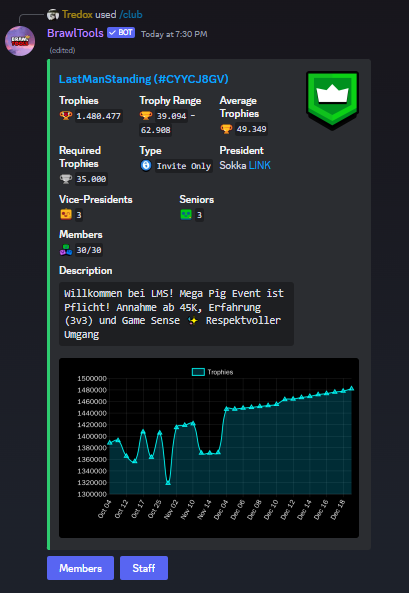Click the 'Trophy Range' field heading

[x=170, y=100]
